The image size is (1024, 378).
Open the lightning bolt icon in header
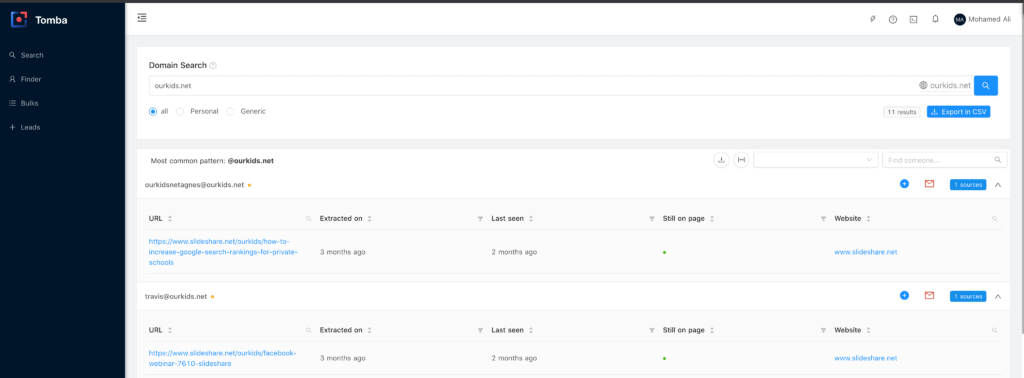coord(872,20)
